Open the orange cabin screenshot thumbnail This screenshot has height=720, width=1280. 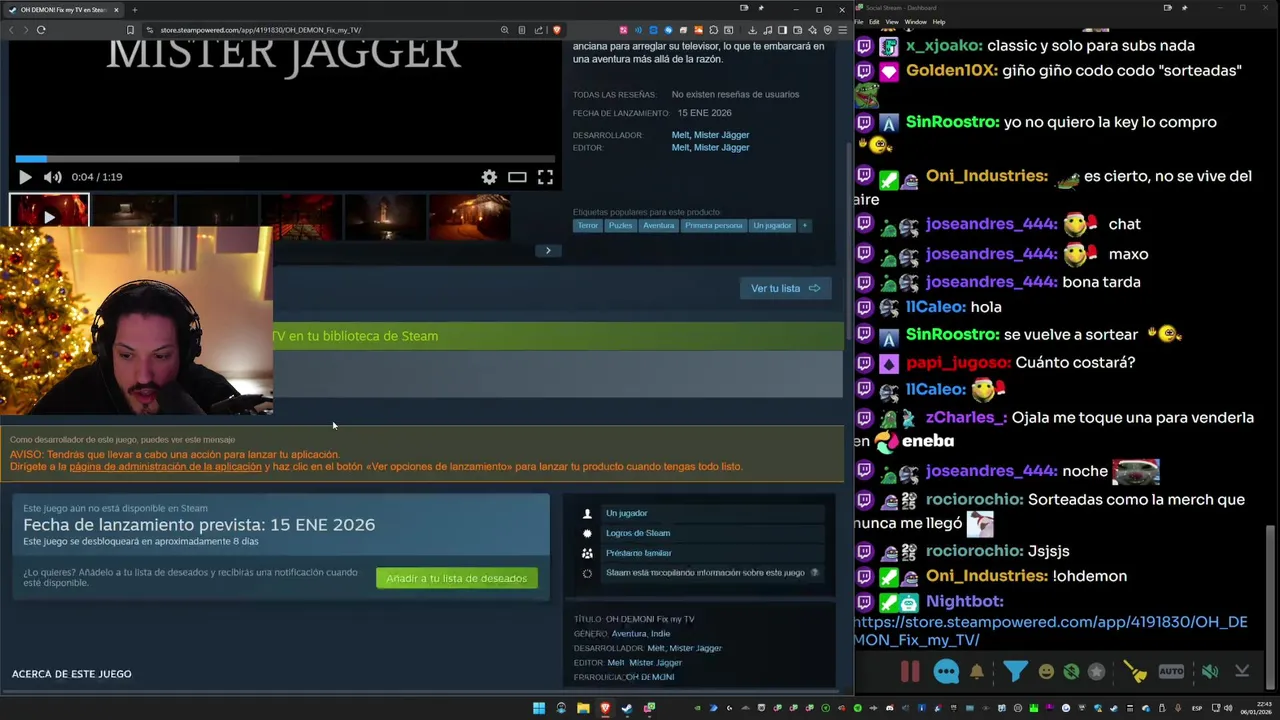(x=469, y=218)
